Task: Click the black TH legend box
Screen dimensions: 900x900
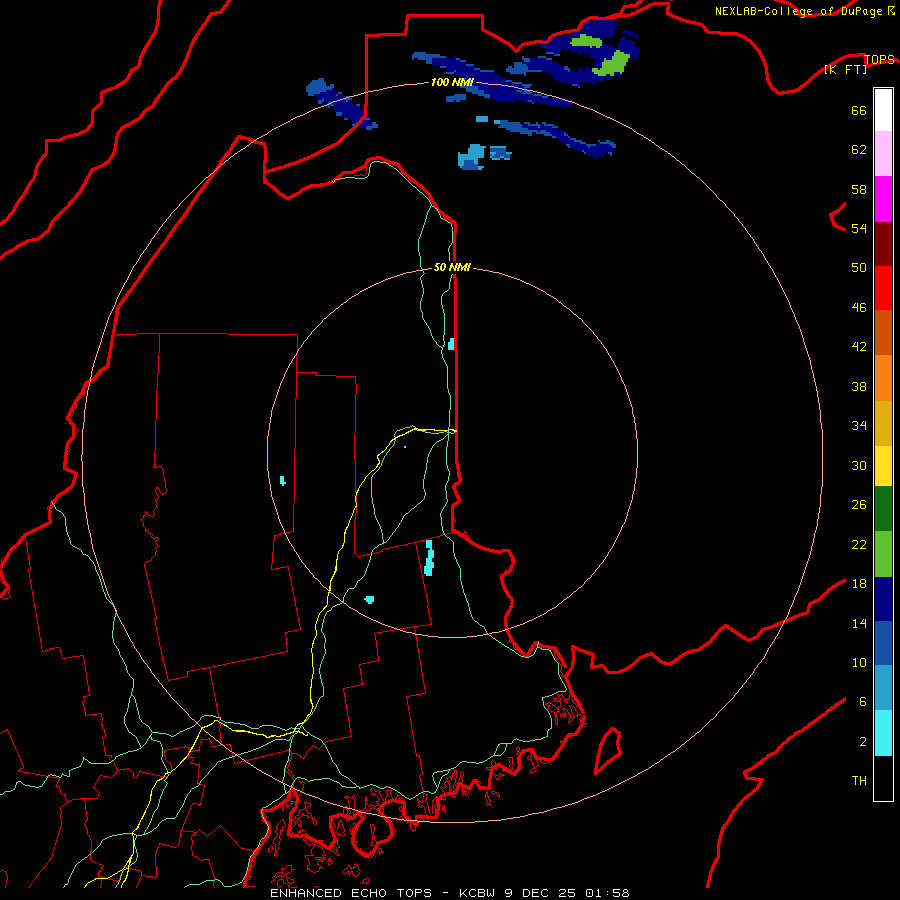Action: [x=883, y=778]
